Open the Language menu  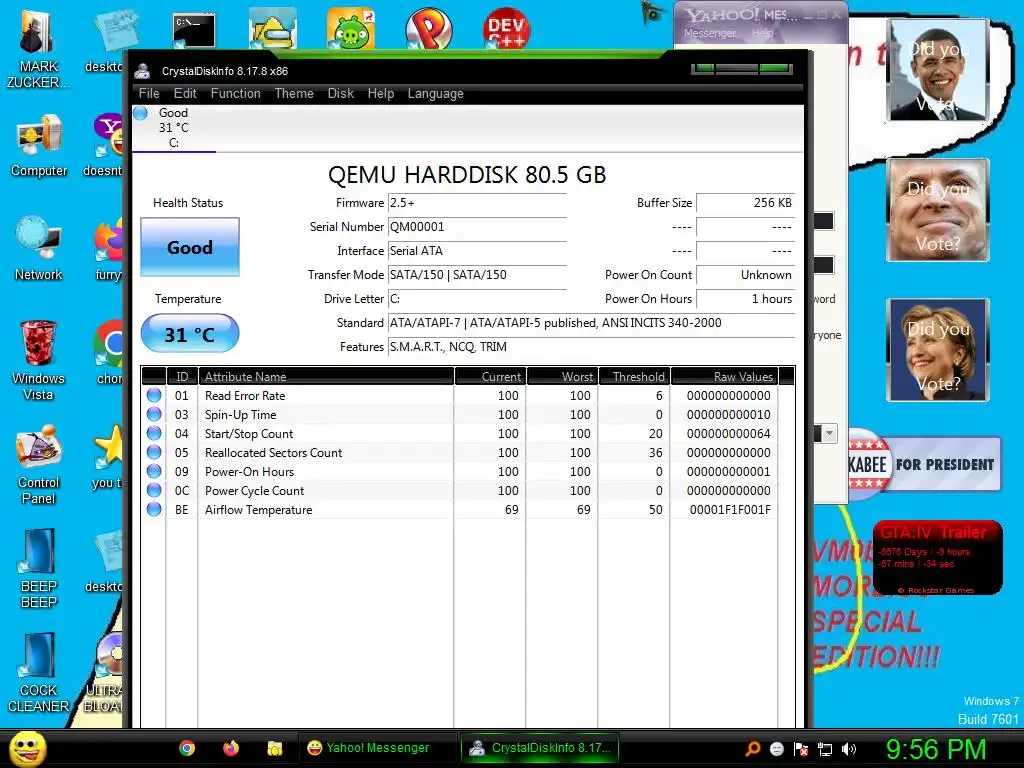click(436, 93)
